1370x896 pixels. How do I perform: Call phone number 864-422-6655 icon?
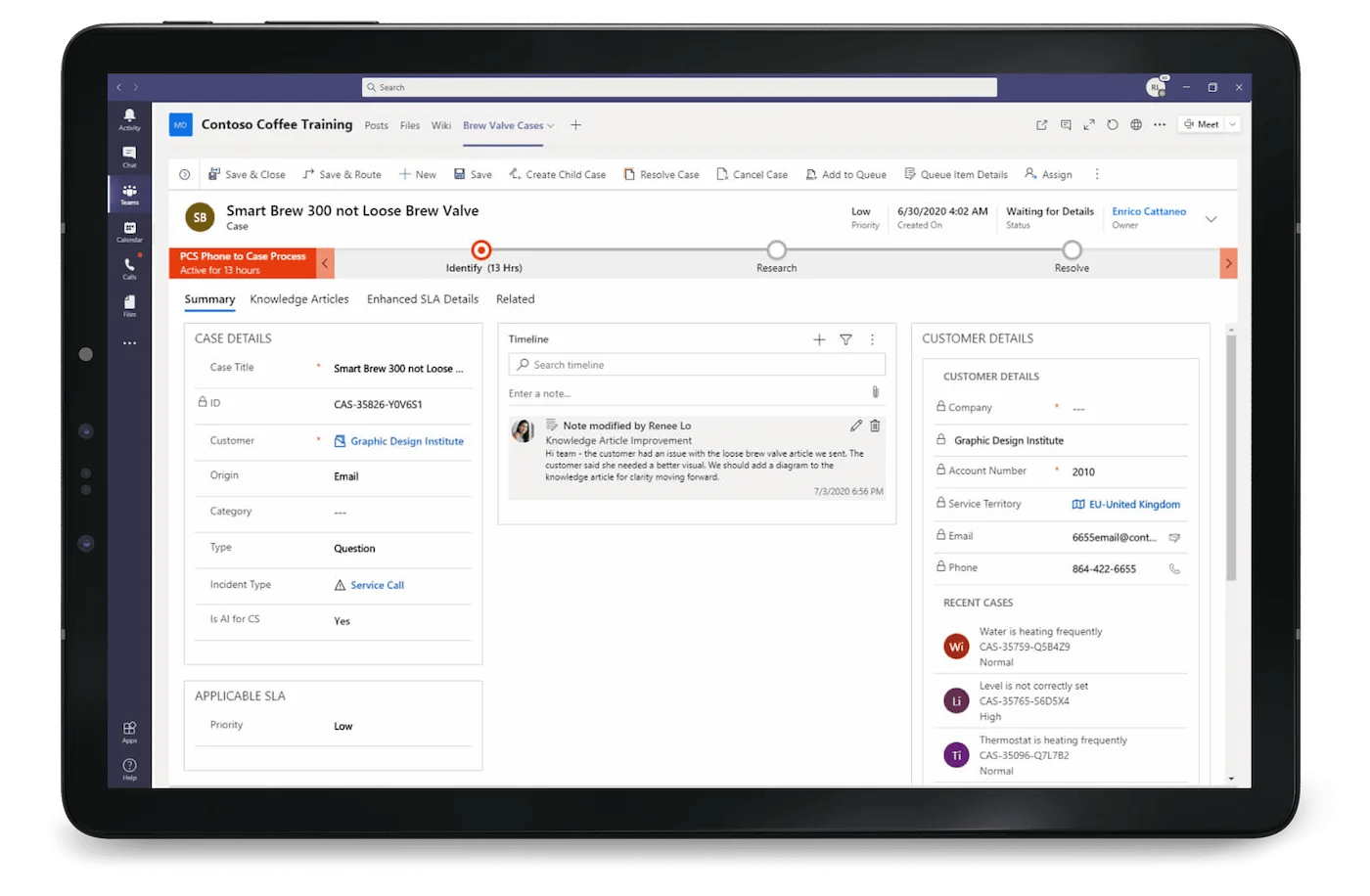click(1174, 568)
